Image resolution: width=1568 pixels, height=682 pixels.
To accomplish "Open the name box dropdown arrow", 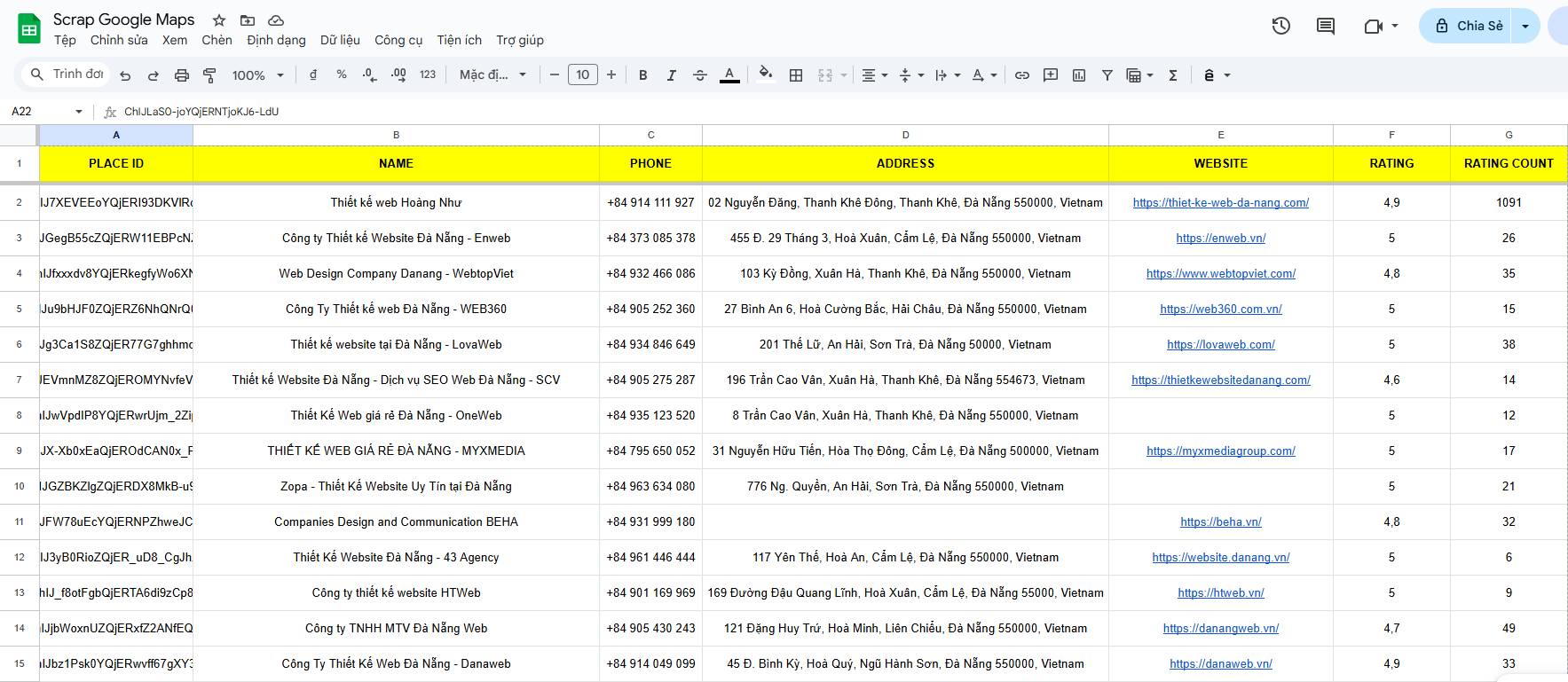I will click(79, 112).
